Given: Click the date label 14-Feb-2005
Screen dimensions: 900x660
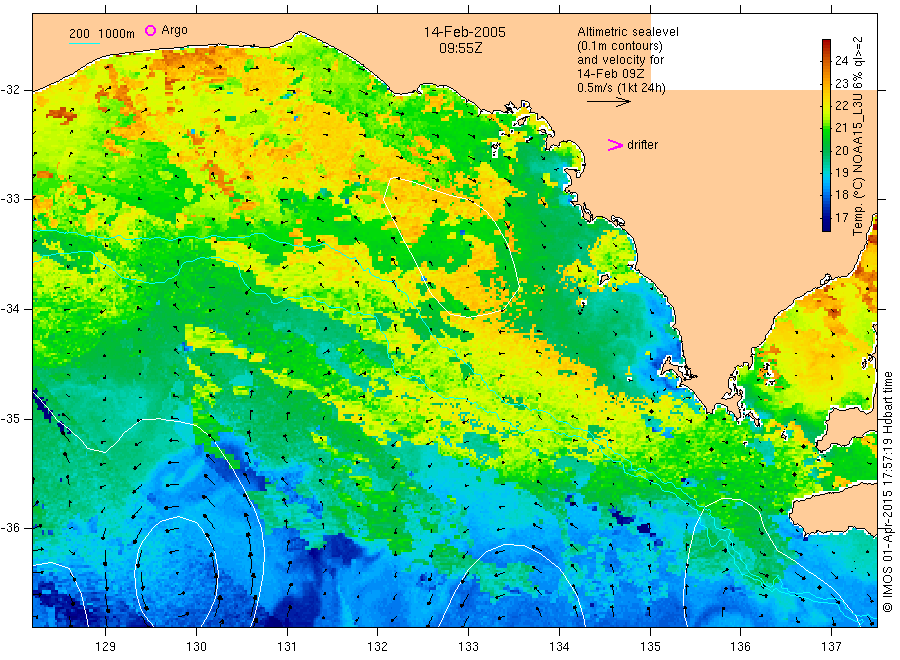Looking at the screenshot, I should tap(465, 33).
